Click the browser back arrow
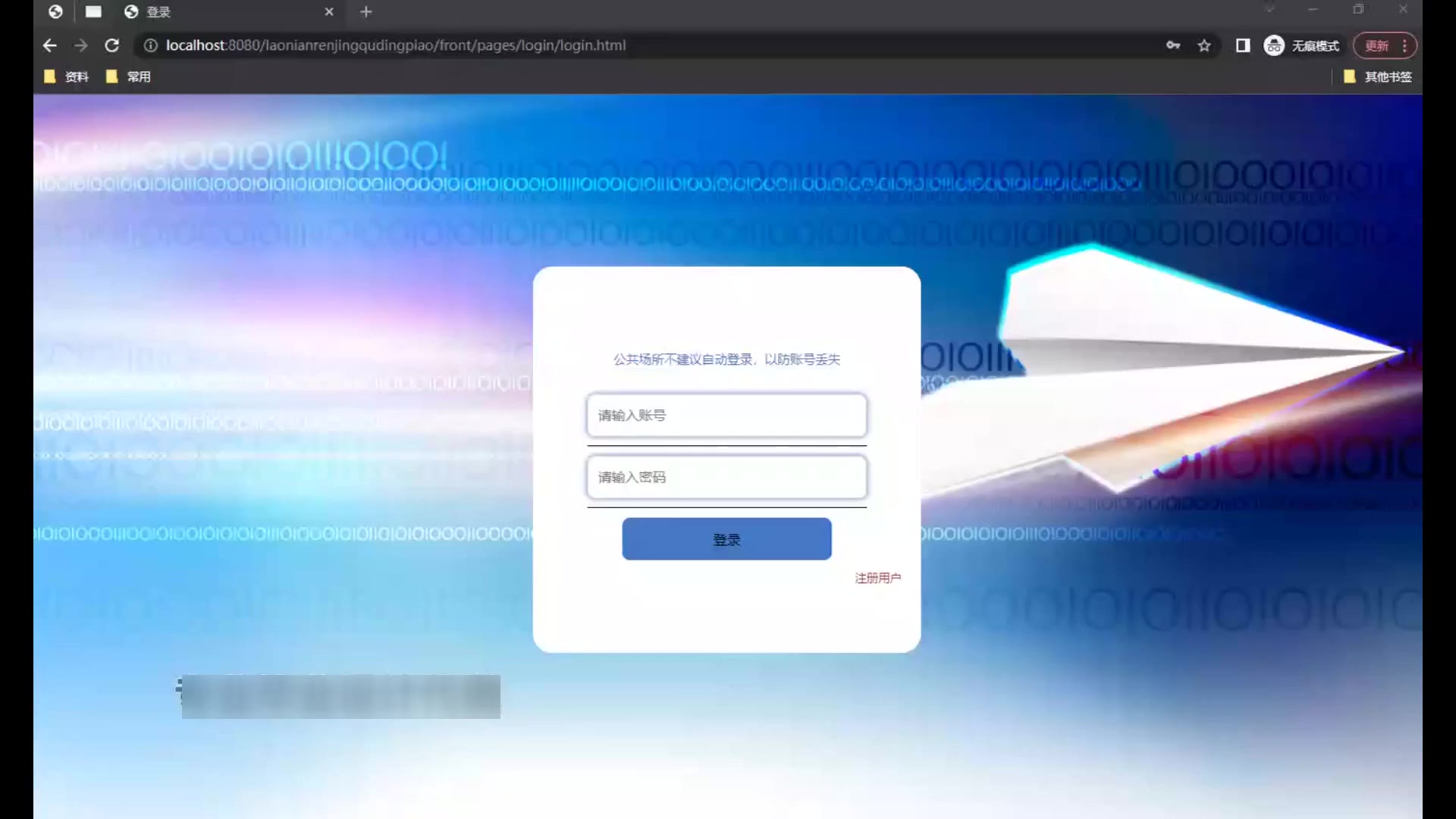 point(50,45)
